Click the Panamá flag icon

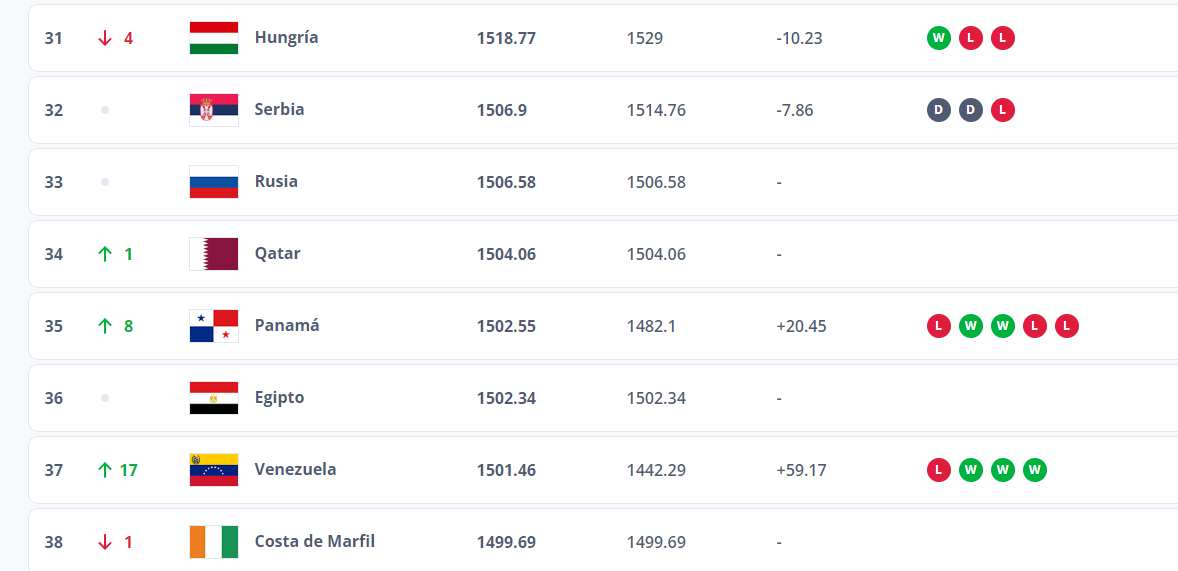(x=213, y=326)
